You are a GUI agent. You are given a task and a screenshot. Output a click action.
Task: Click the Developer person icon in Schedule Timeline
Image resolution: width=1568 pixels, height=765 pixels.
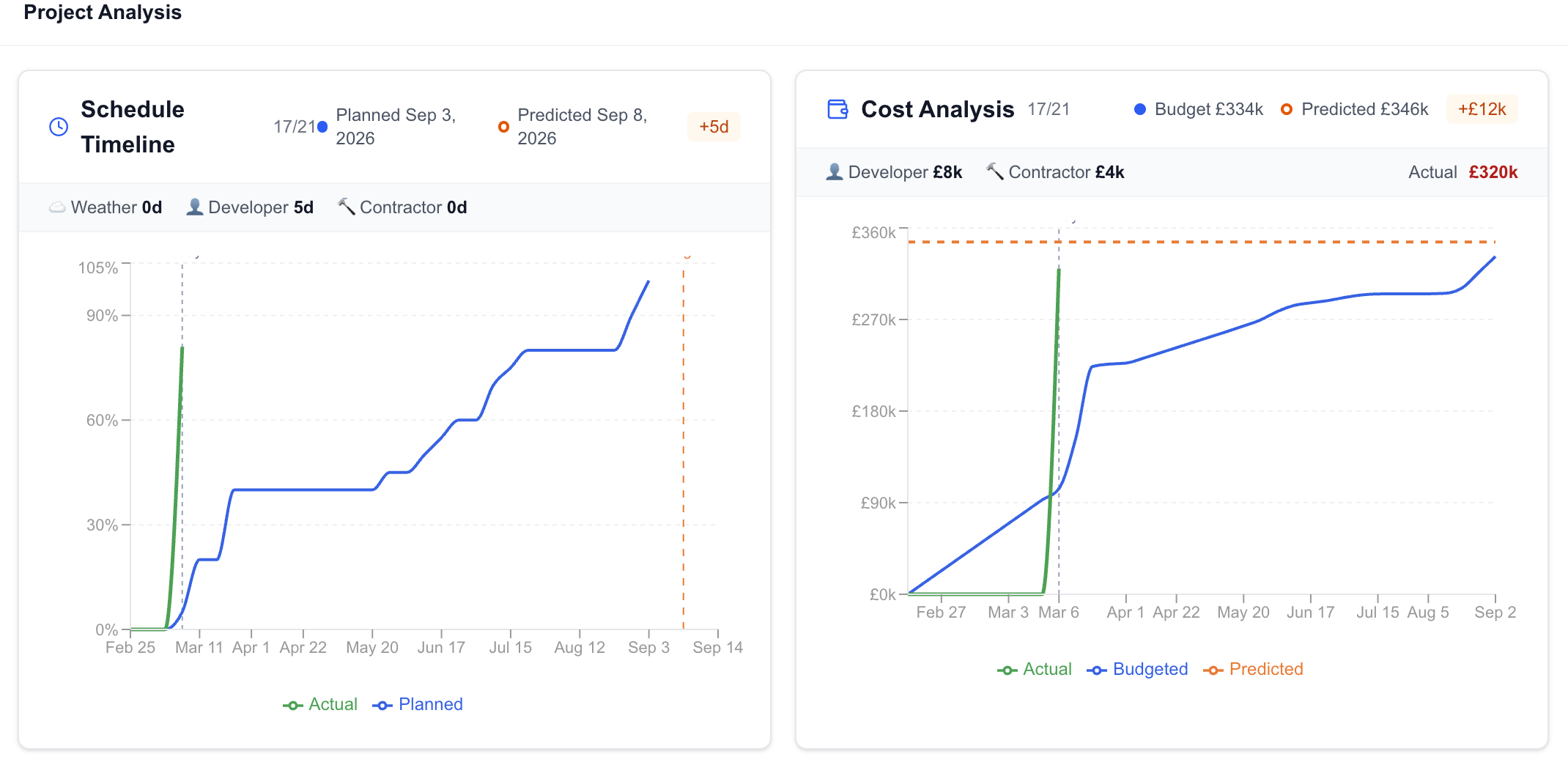[x=194, y=207]
